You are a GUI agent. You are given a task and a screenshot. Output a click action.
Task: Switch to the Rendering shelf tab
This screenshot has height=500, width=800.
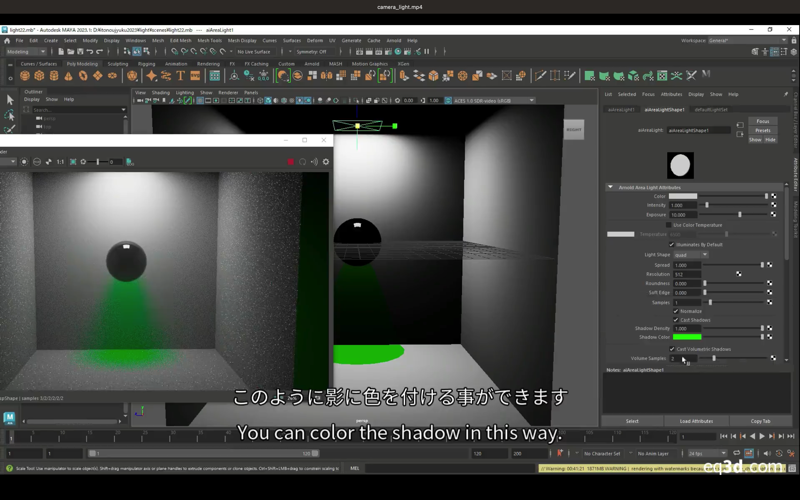click(x=208, y=63)
